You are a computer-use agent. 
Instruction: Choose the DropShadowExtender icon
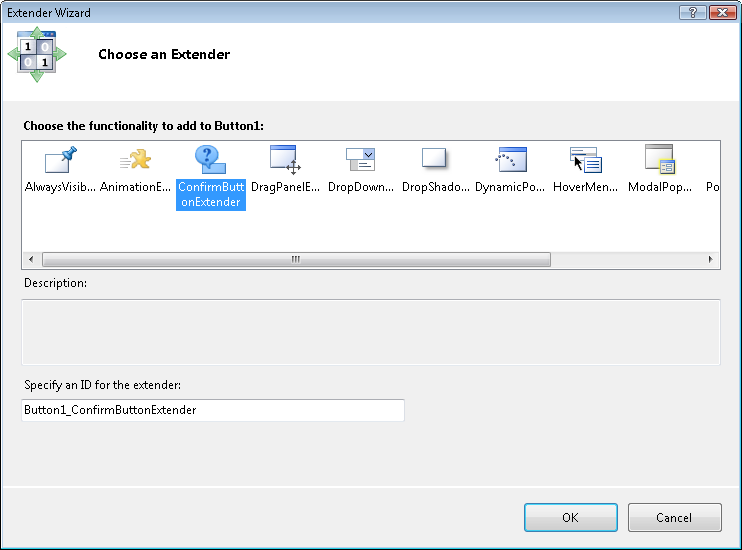[x=434, y=158]
